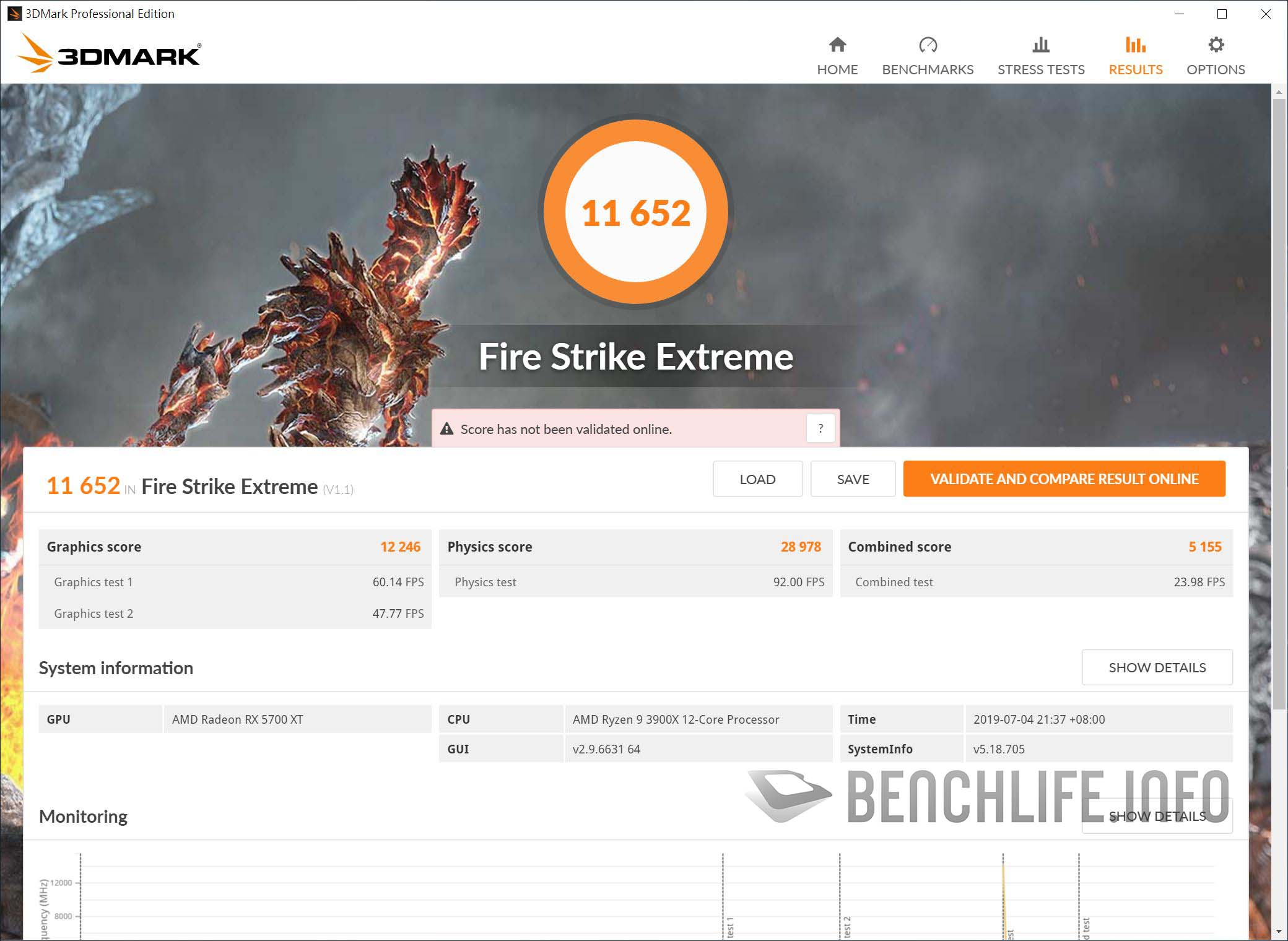Show details in the Monitoring section
Screen dimensions: 1288x941
1157,816
